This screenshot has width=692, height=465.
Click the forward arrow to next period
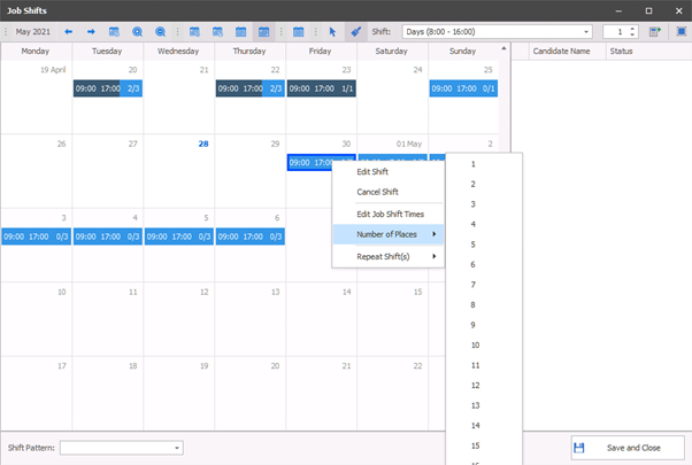pos(91,32)
